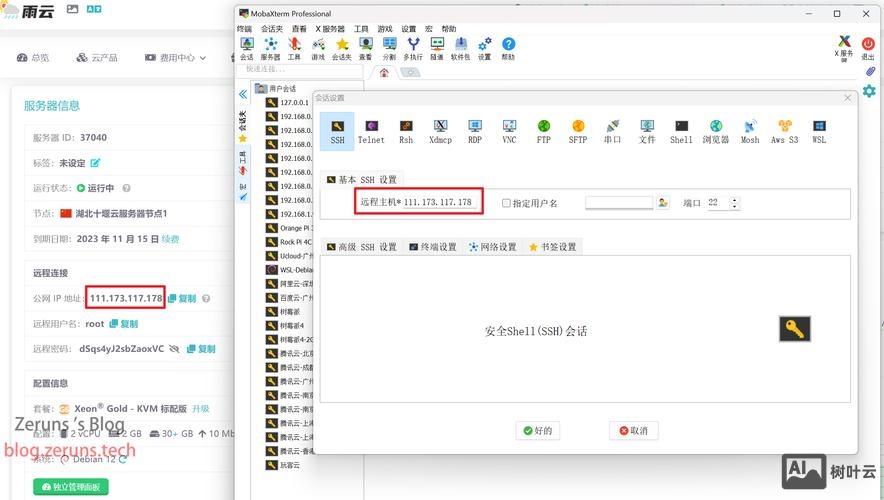Screen dimensions: 884x500
Task: Choose the VNC session type
Action: 509,131
